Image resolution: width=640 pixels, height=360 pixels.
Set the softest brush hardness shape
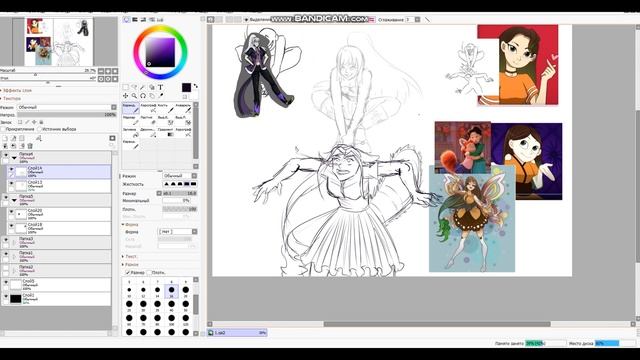tap(166, 184)
